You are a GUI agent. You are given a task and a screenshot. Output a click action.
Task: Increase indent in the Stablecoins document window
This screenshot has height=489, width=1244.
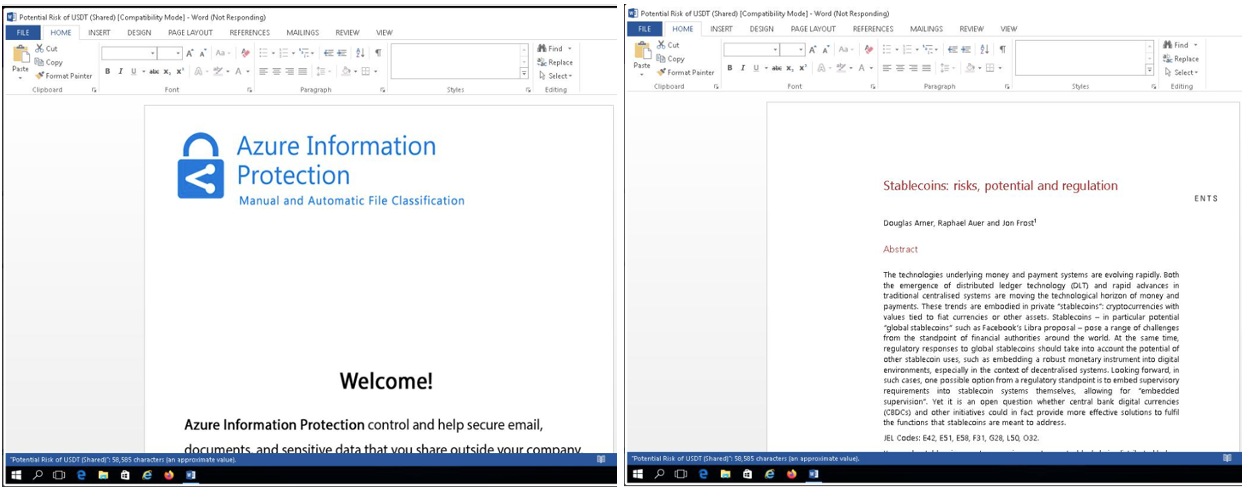967,49
